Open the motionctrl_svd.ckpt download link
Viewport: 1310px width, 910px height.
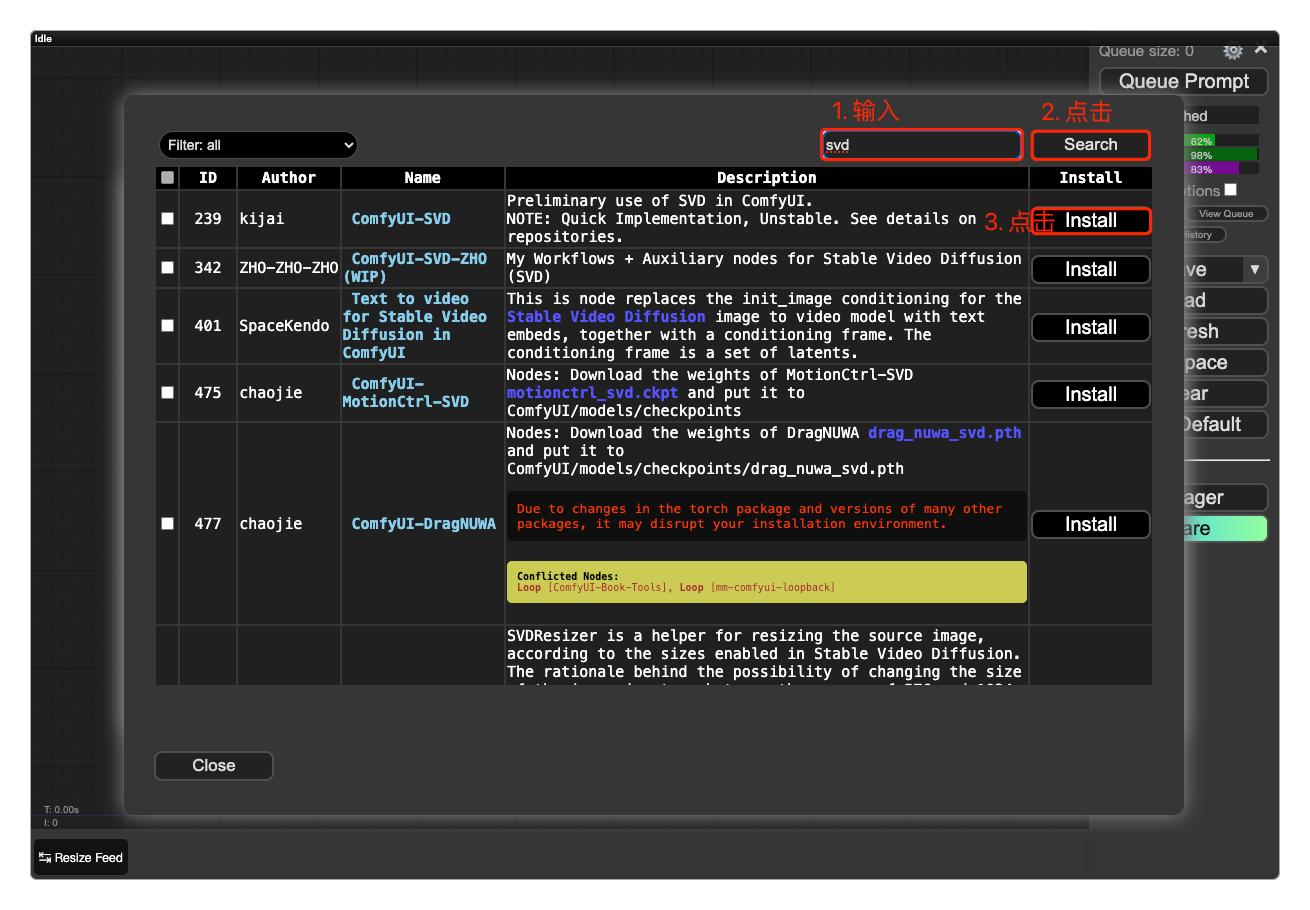tap(592, 392)
